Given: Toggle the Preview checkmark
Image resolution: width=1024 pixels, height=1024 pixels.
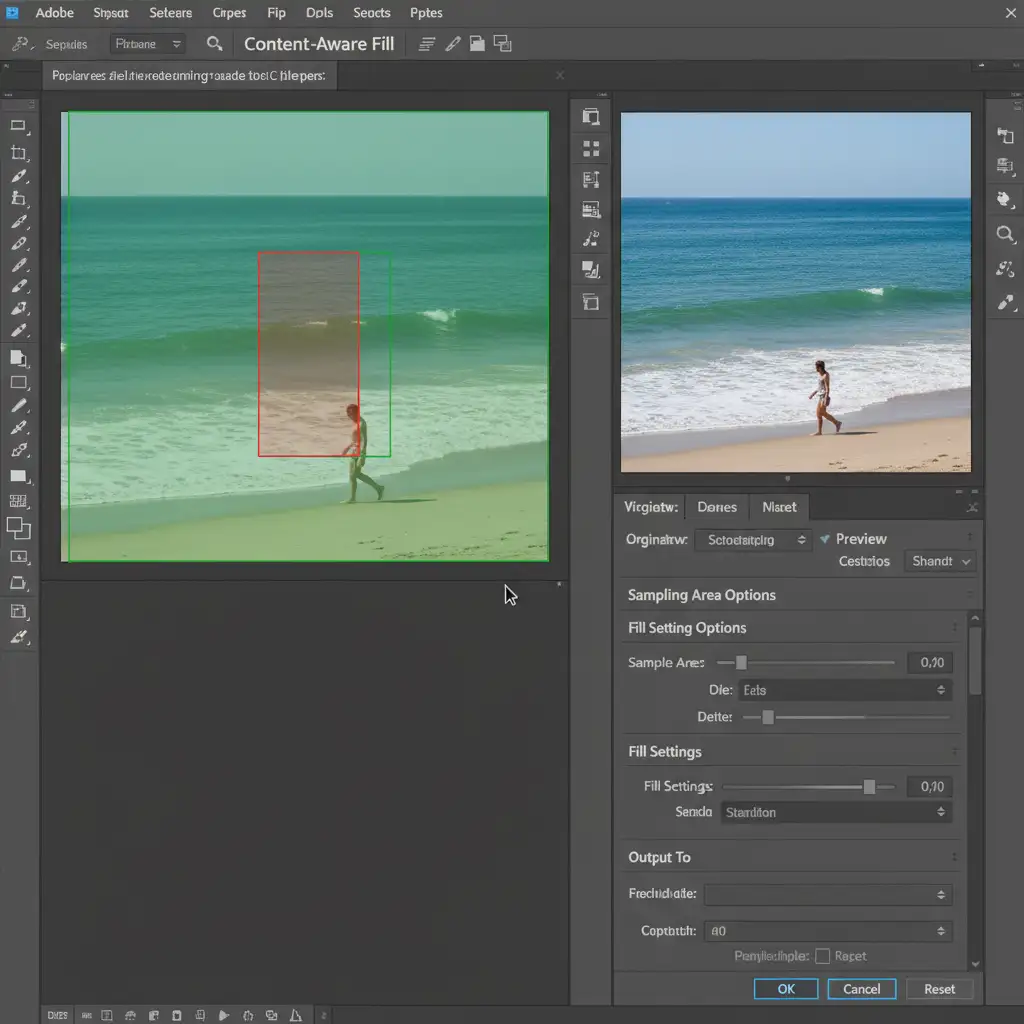Looking at the screenshot, I should pyautogui.click(x=825, y=539).
